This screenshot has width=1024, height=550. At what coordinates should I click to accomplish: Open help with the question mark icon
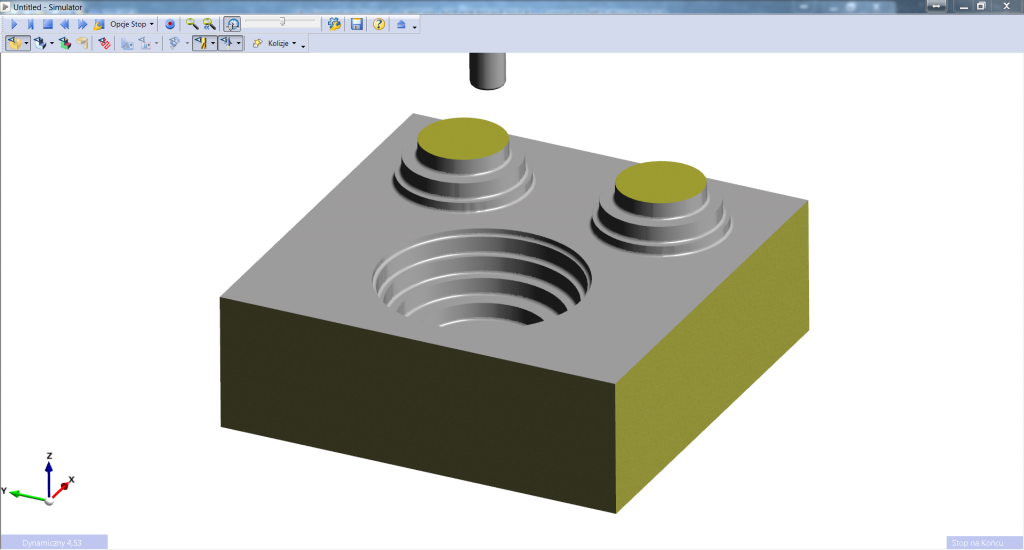pyautogui.click(x=379, y=23)
